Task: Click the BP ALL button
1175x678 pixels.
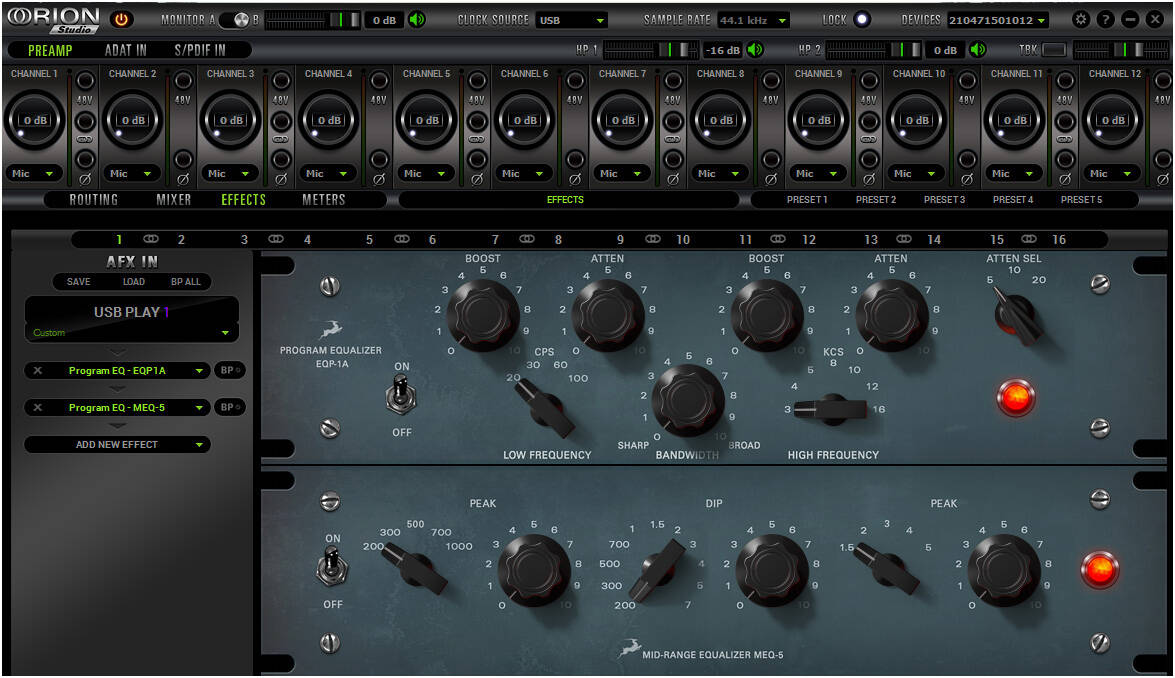Action: pos(186,282)
